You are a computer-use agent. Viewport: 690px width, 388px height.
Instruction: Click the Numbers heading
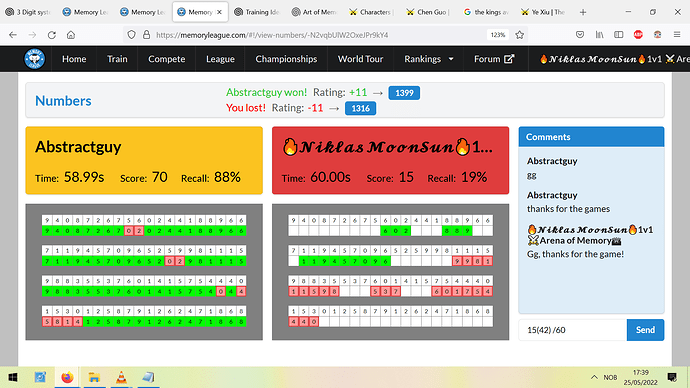(x=63, y=101)
